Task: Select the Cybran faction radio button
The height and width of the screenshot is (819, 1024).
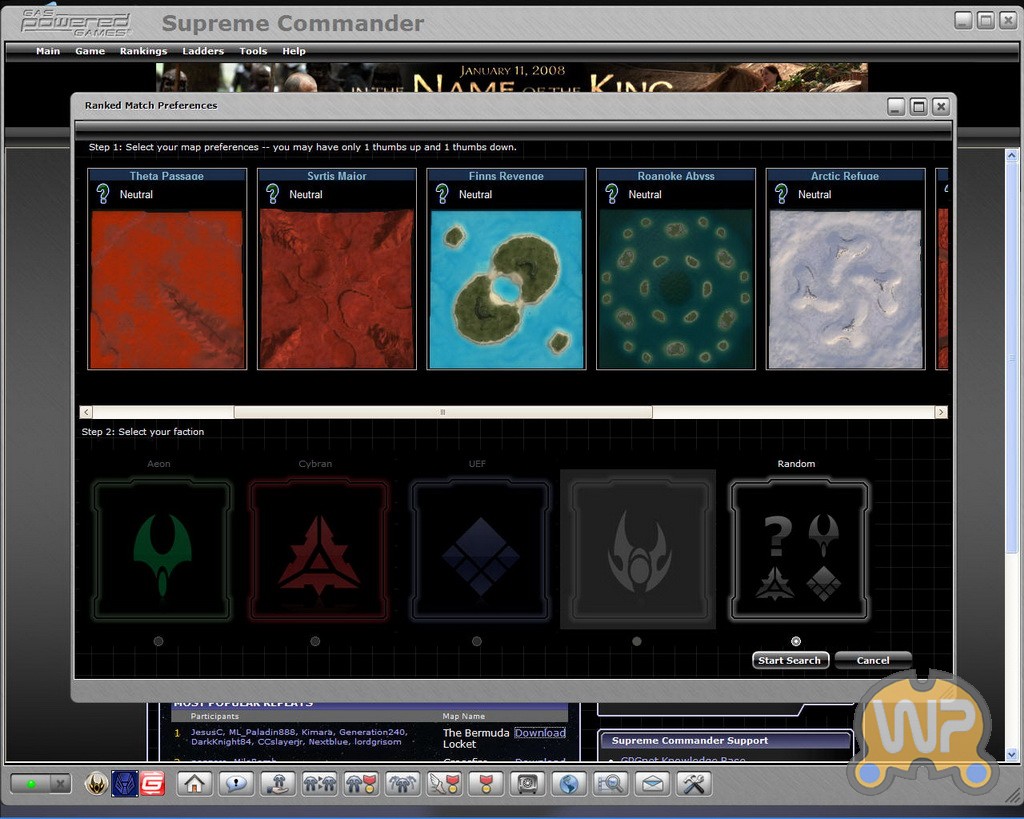Action: pyautogui.click(x=315, y=641)
